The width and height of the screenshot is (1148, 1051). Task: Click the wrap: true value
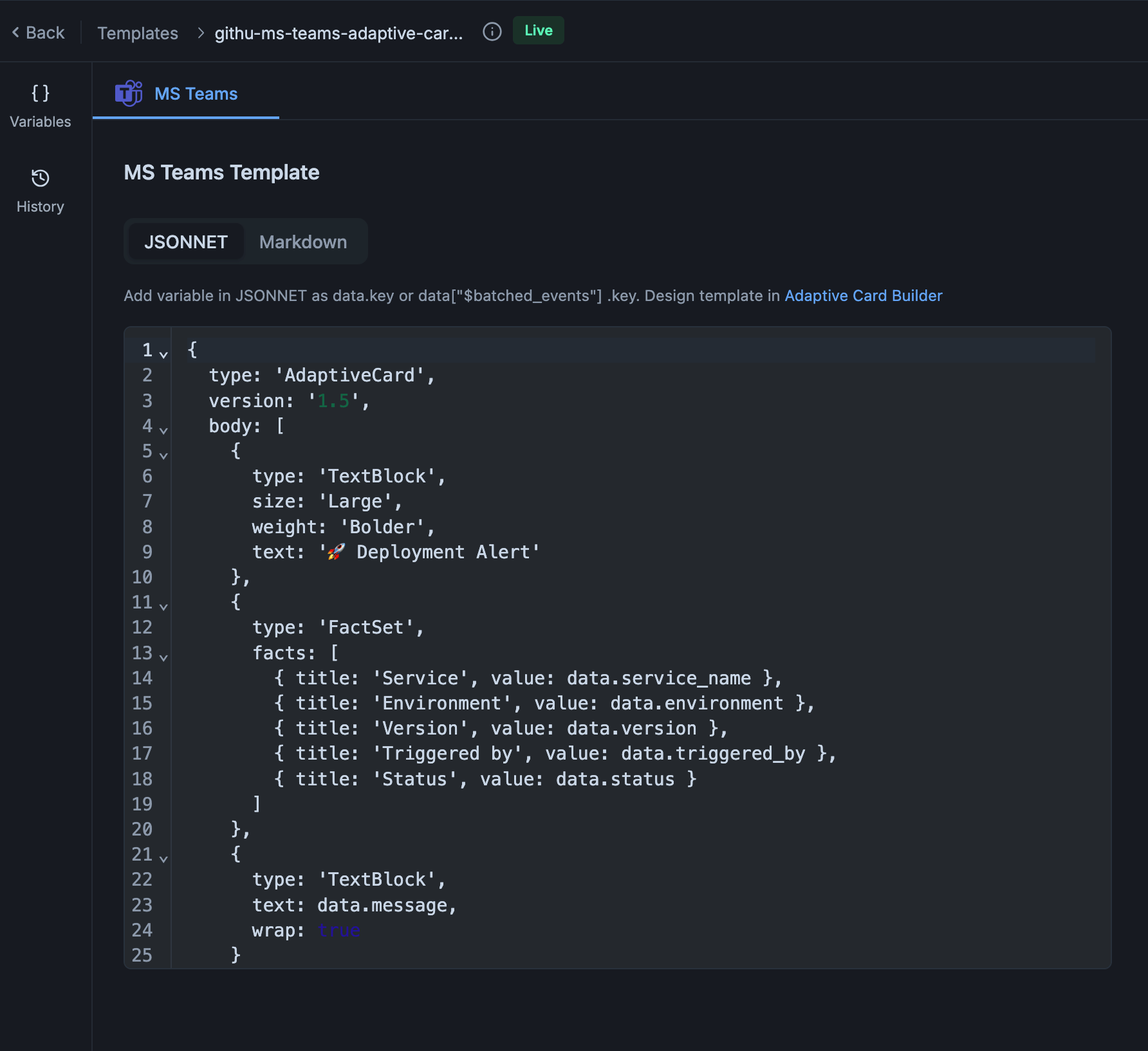tap(338, 931)
